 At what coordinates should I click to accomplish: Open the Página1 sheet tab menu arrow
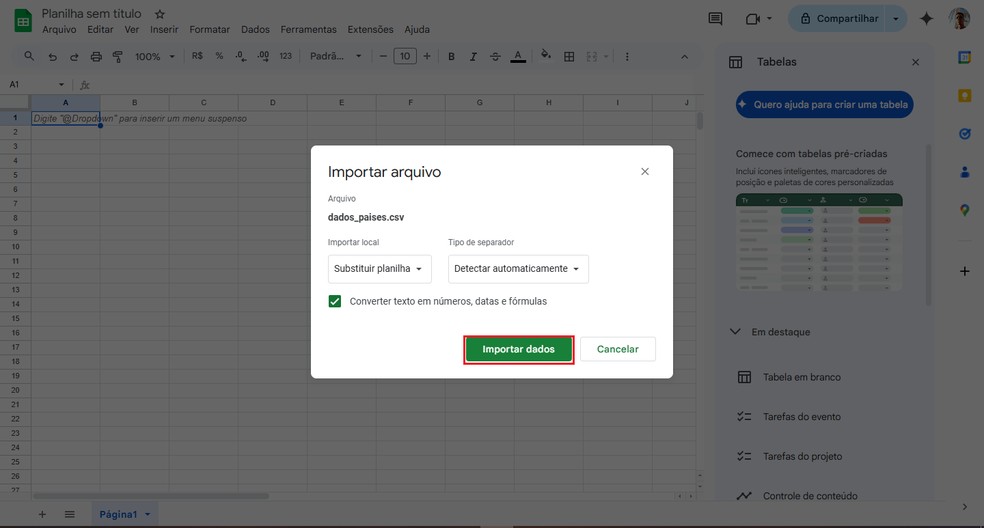[147, 515]
